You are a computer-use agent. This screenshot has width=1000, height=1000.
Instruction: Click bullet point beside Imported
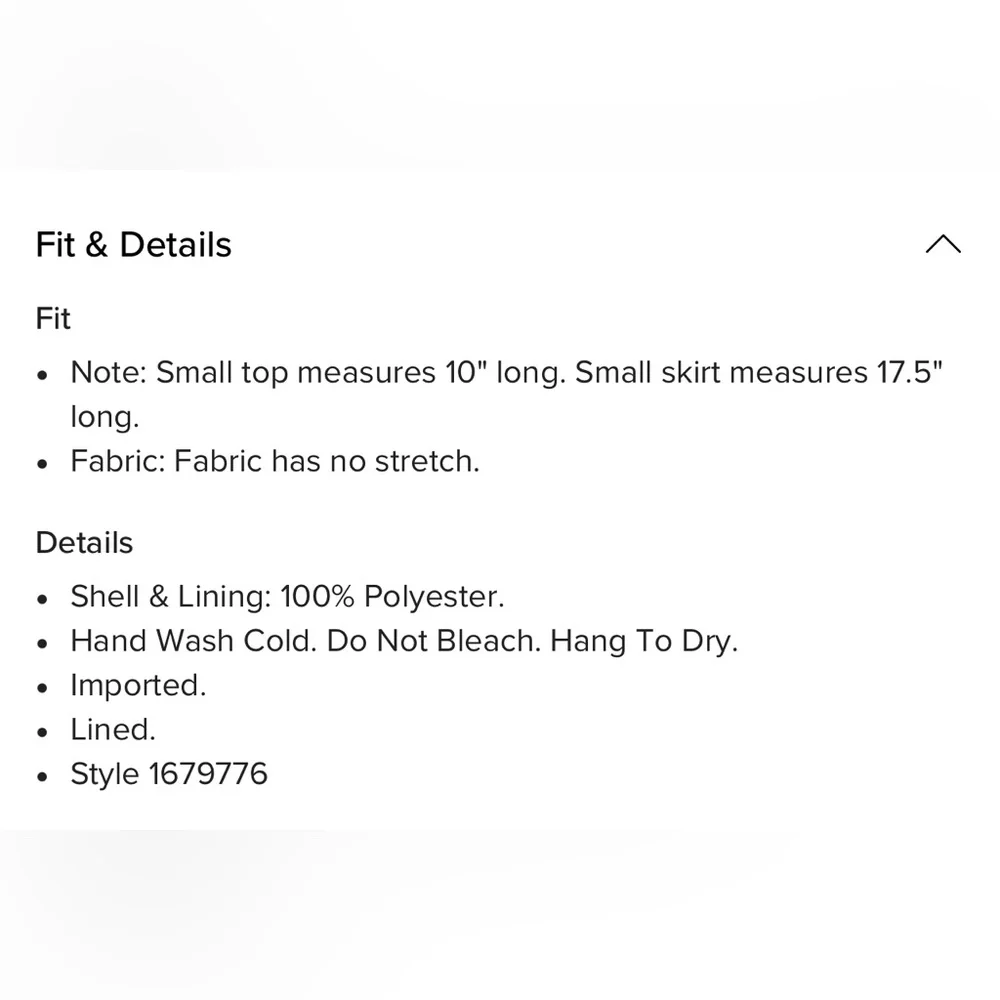(x=42, y=688)
